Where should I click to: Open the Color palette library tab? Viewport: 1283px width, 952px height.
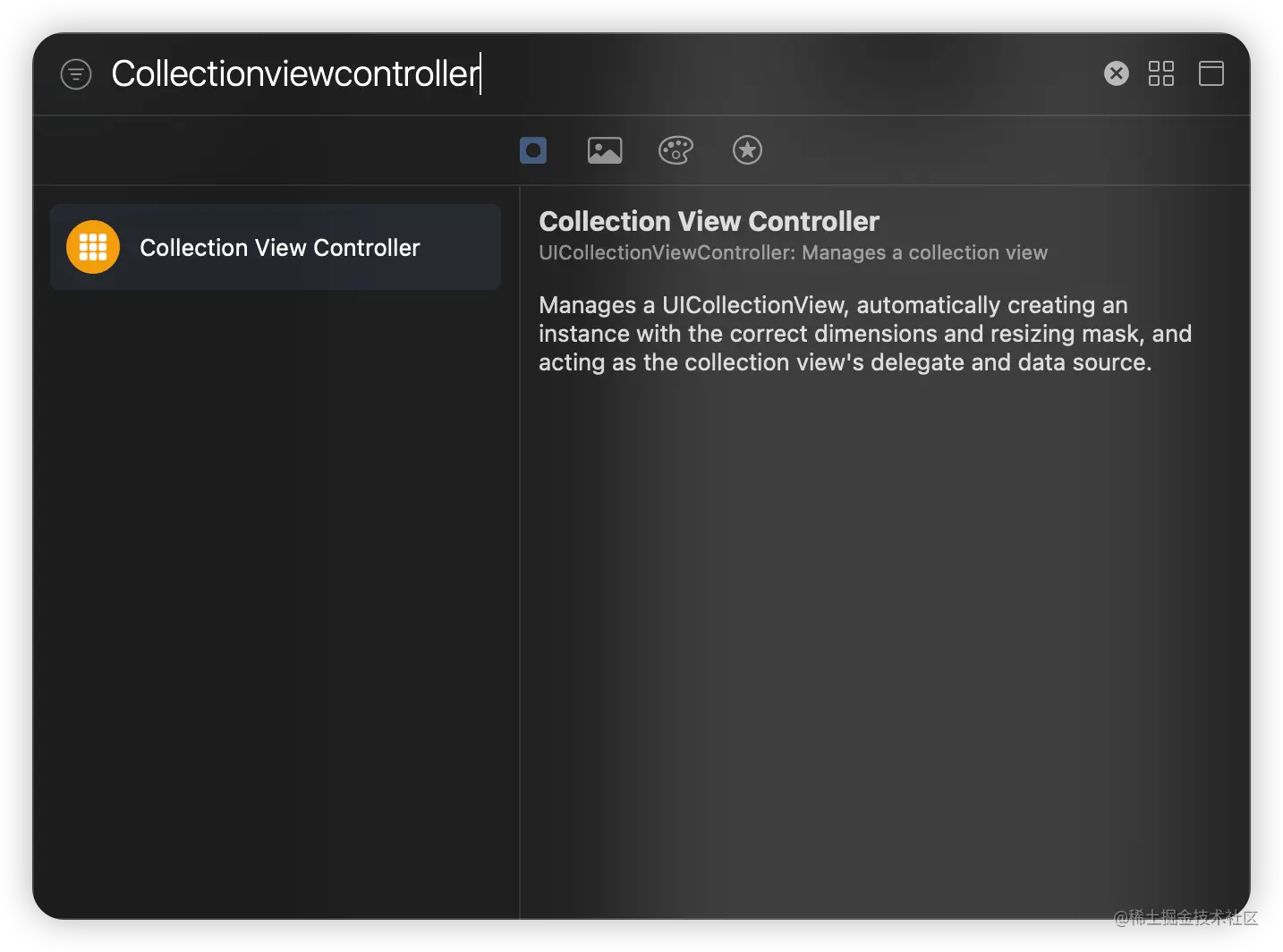(x=675, y=150)
